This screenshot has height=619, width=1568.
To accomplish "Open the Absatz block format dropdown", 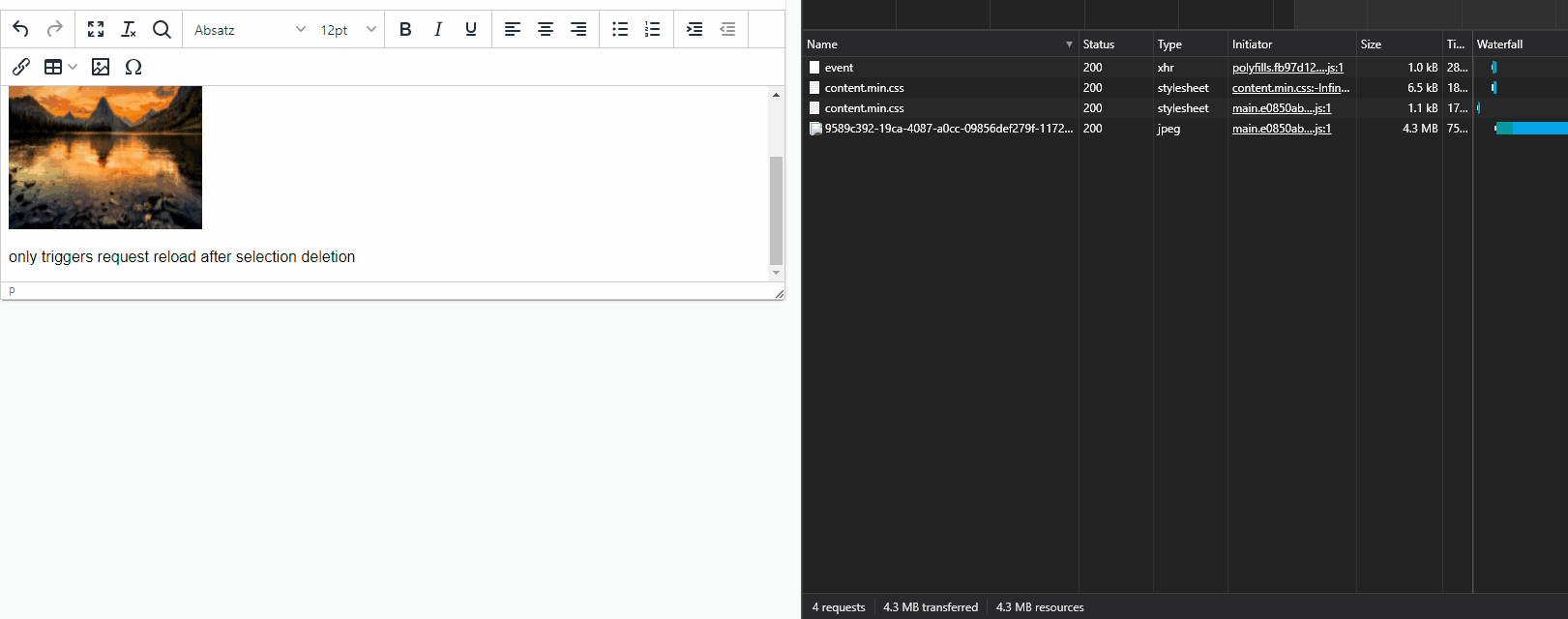I will (249, 30).
